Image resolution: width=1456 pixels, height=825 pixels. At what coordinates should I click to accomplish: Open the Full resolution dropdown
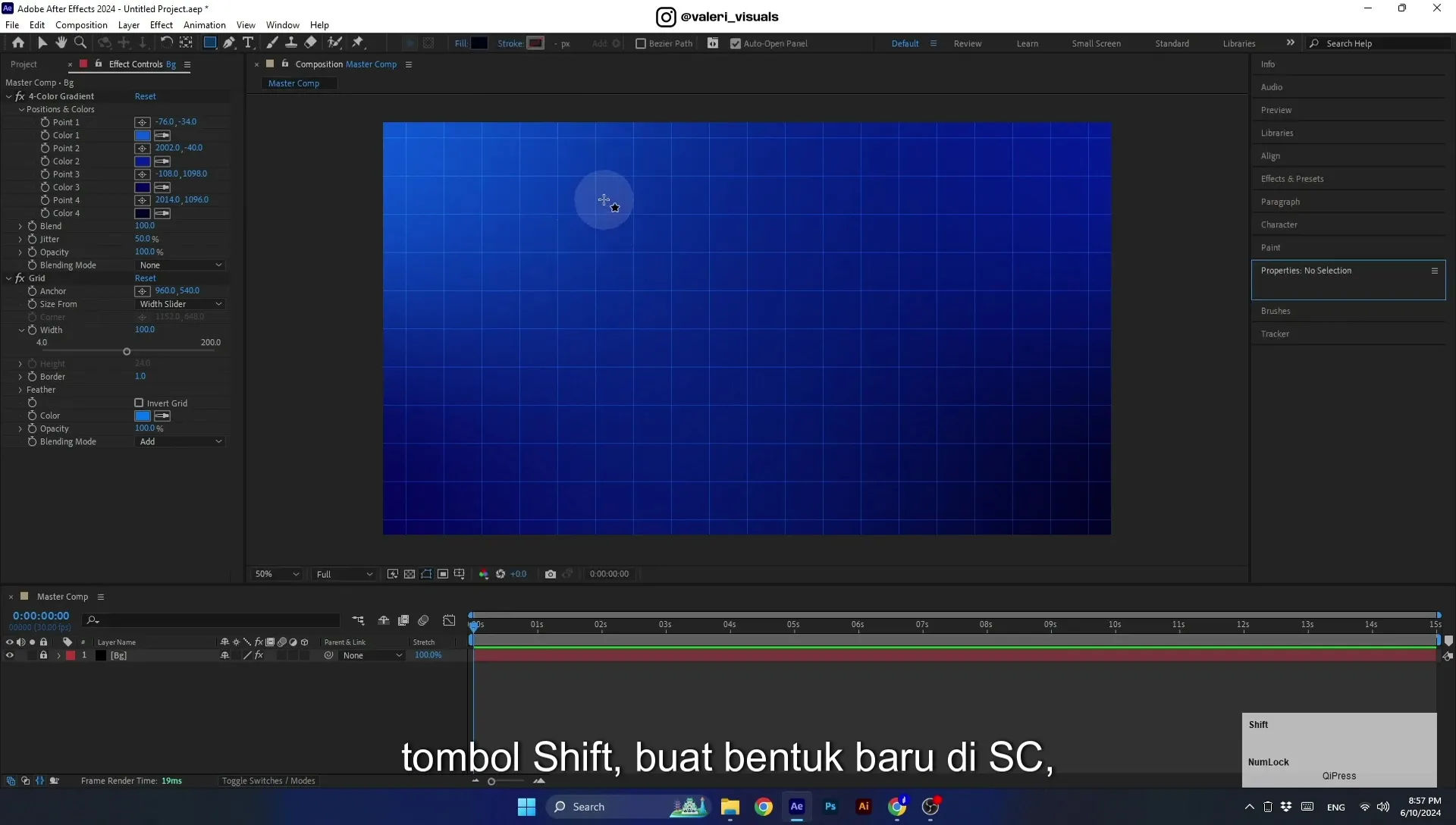[x=344, y=574]
